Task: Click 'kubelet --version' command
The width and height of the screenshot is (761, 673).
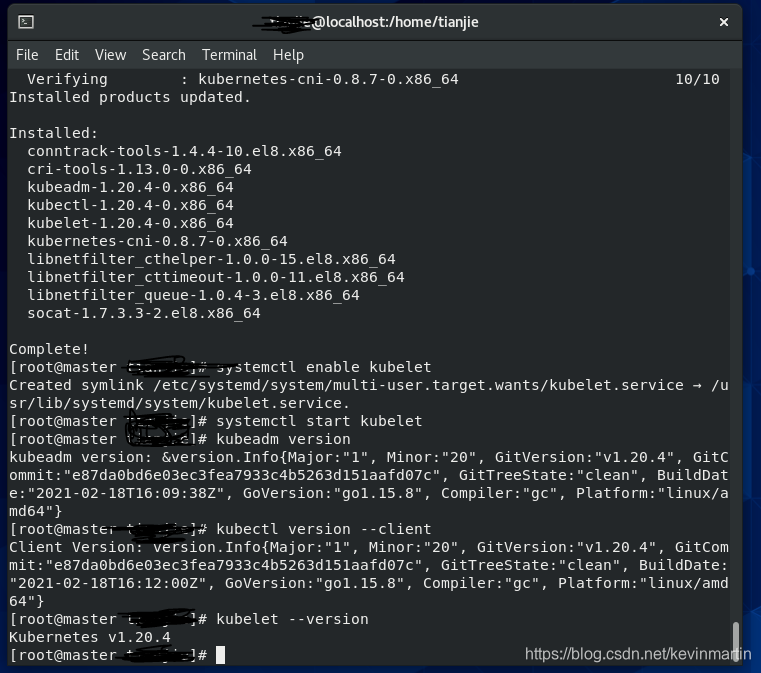Action: 292,619
